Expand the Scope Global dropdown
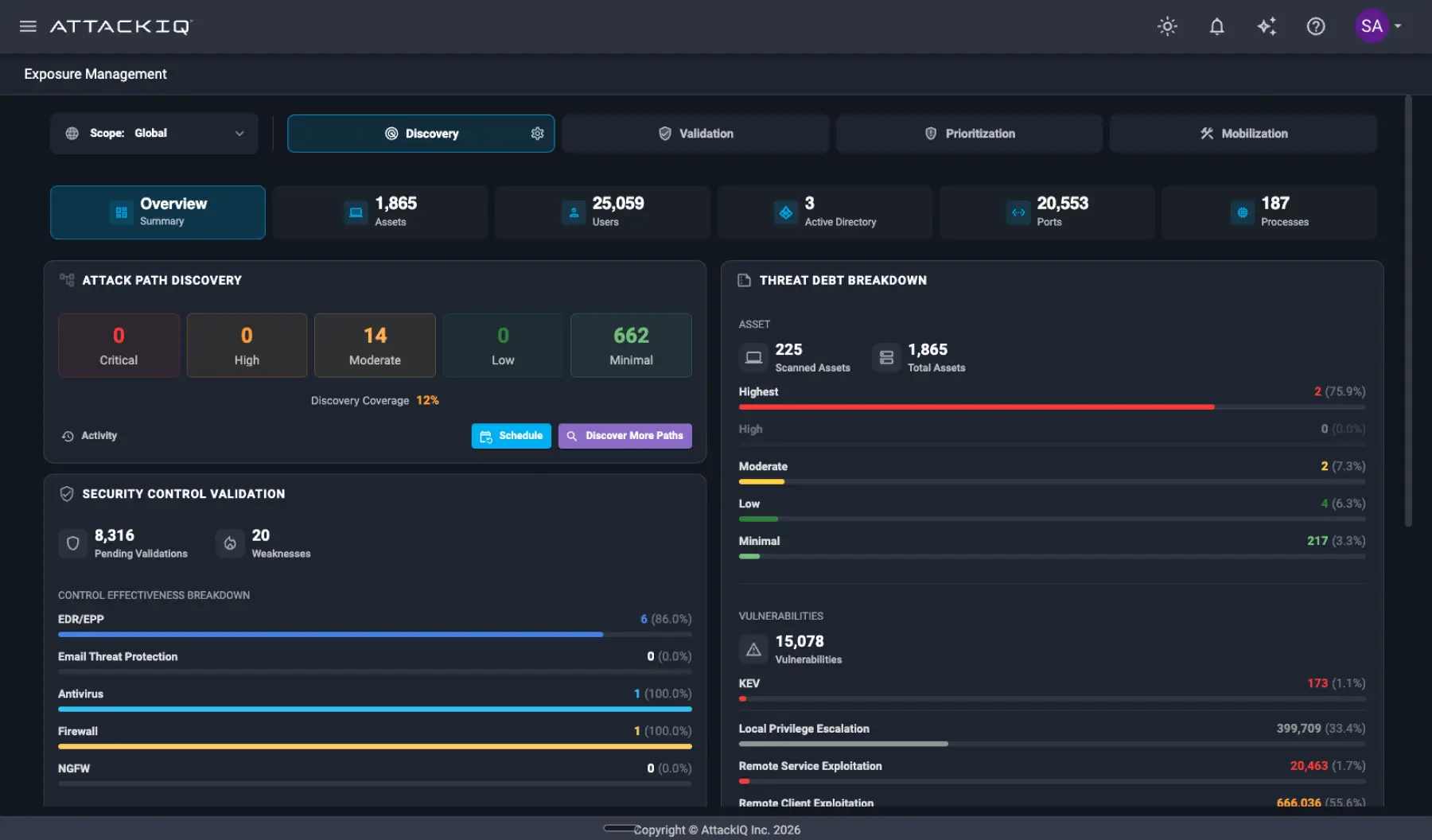 click(154, 134)
